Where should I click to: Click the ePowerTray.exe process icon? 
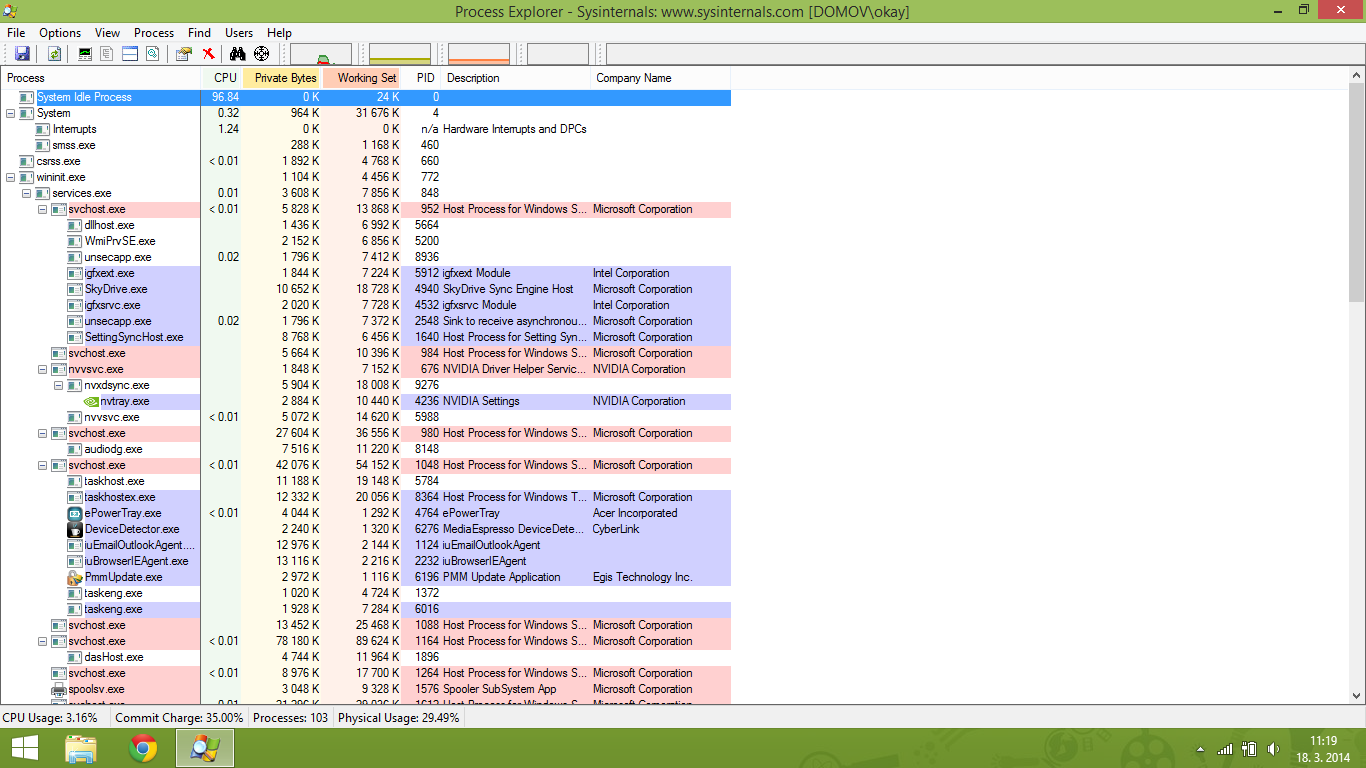[75, 513]
